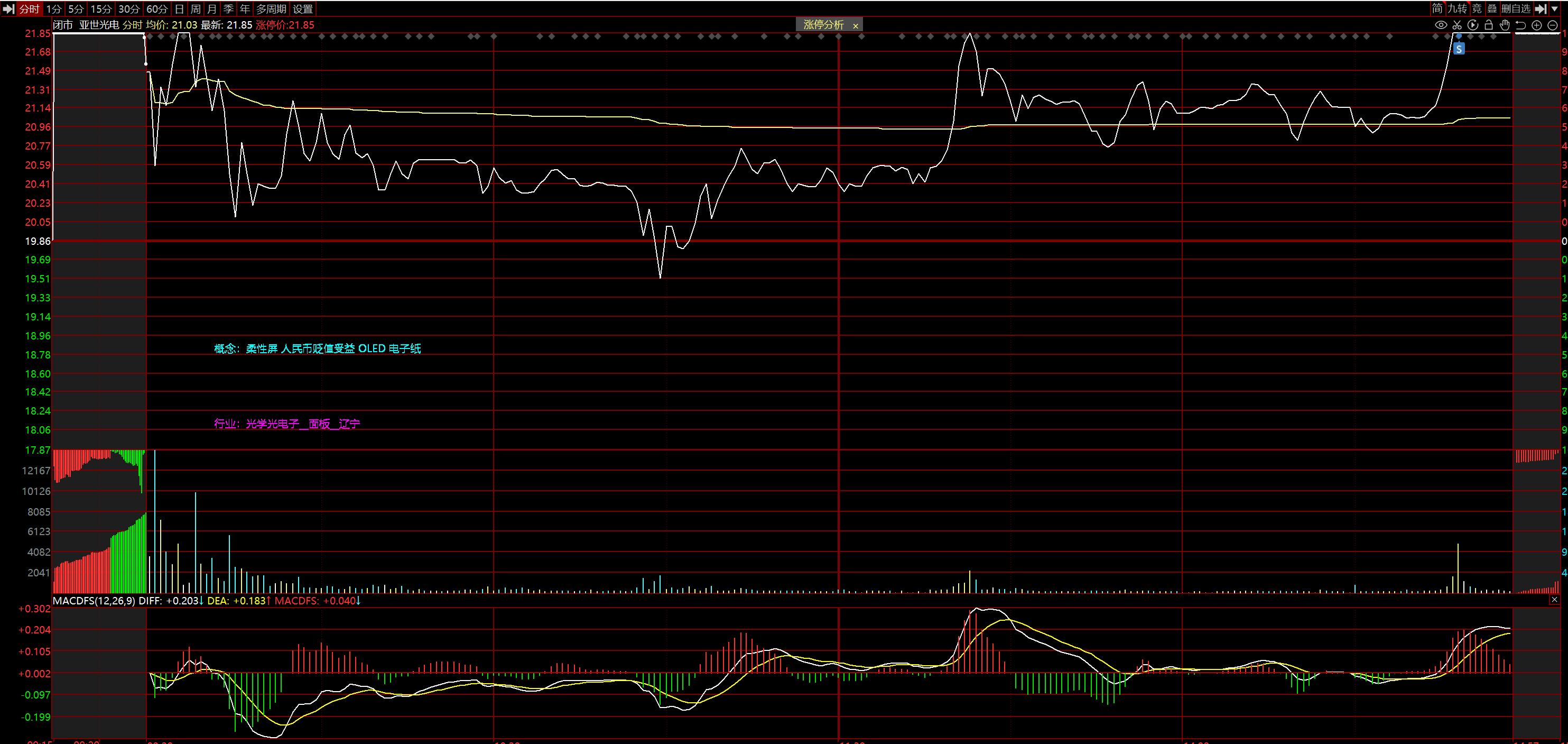Click the DIFF: +0.203 value label
Image resolution: width=1568 pixels, height=744 pixels.
tap(172, 600)
